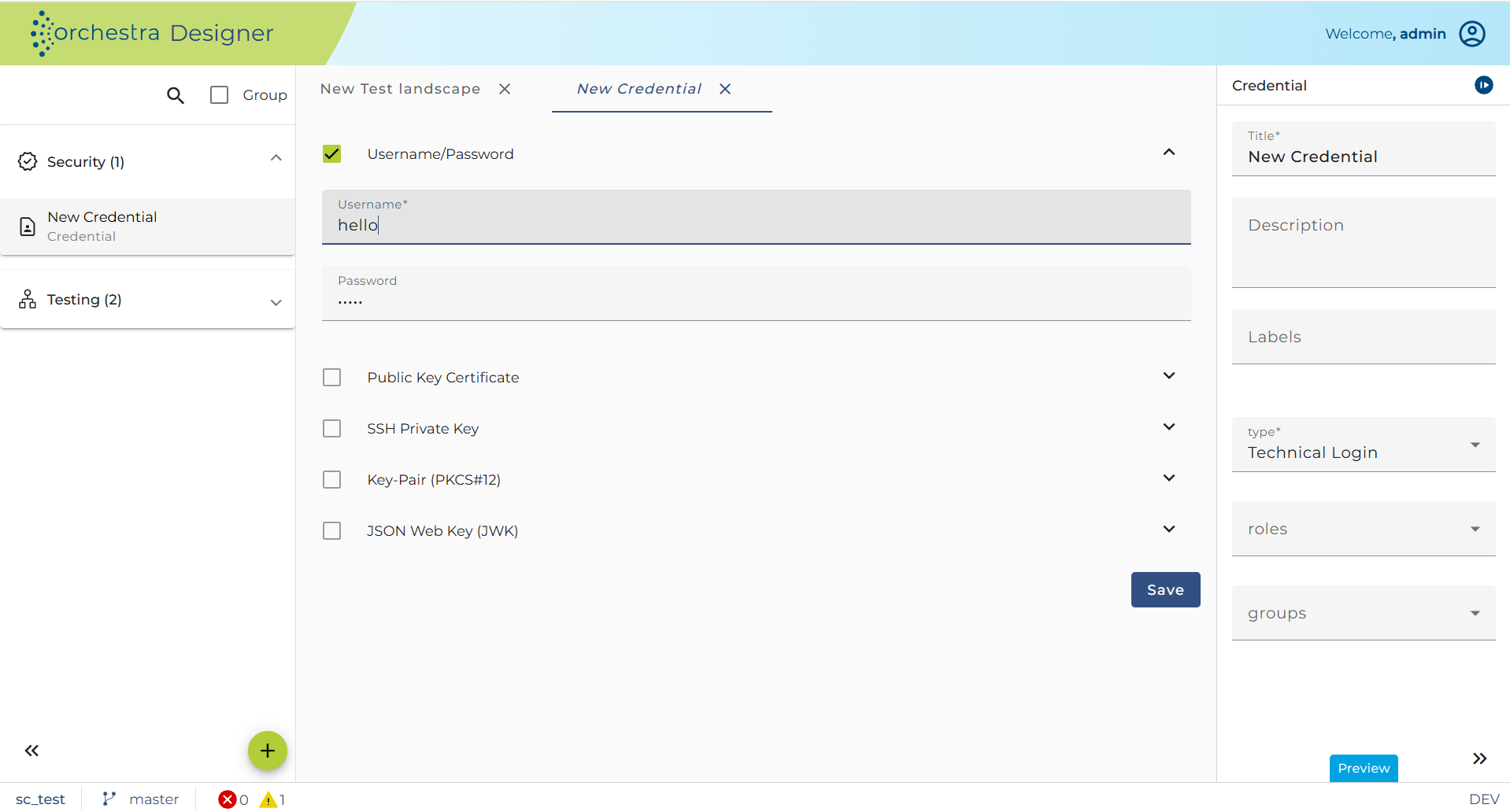Image resolution: width=1510 pixels, height=812 pixels.
Task: Click the master branch label
Action: pyautogui.click(x=154, y=799)
